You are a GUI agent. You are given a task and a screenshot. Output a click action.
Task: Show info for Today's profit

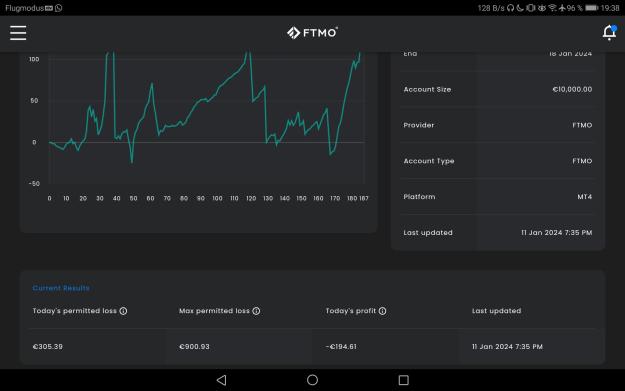(x=382, y=311)
